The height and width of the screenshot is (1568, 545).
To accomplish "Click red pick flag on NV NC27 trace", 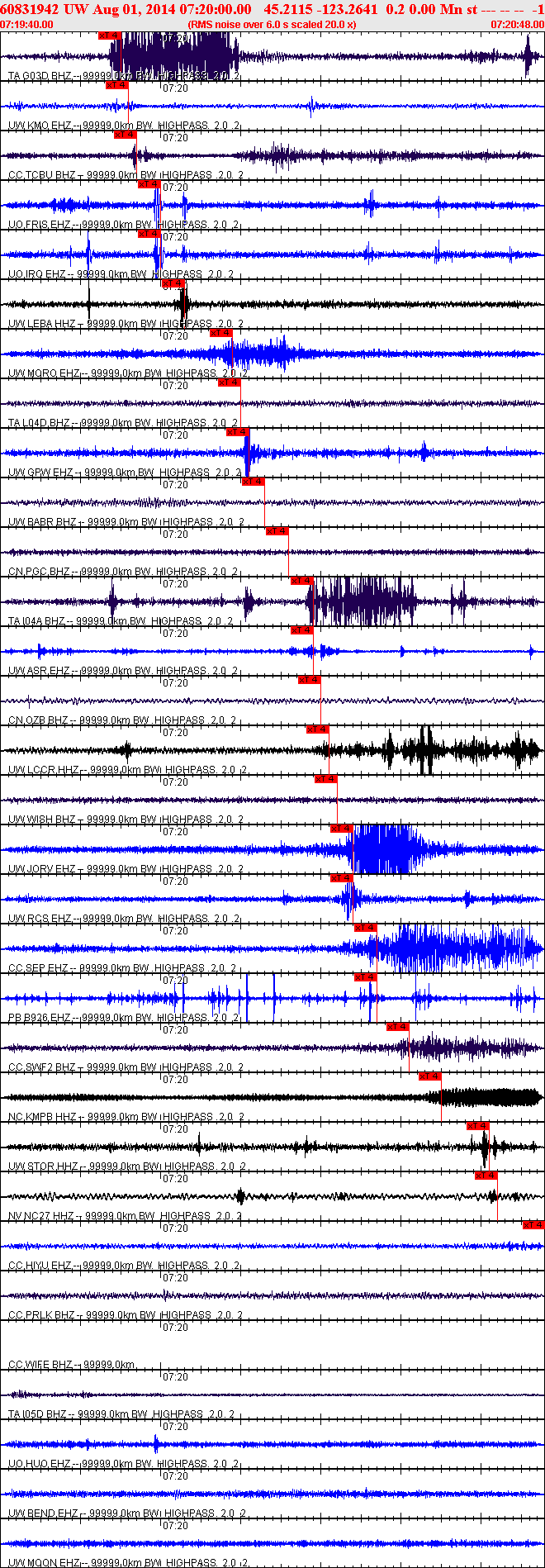I will [x=486, y=1176].
